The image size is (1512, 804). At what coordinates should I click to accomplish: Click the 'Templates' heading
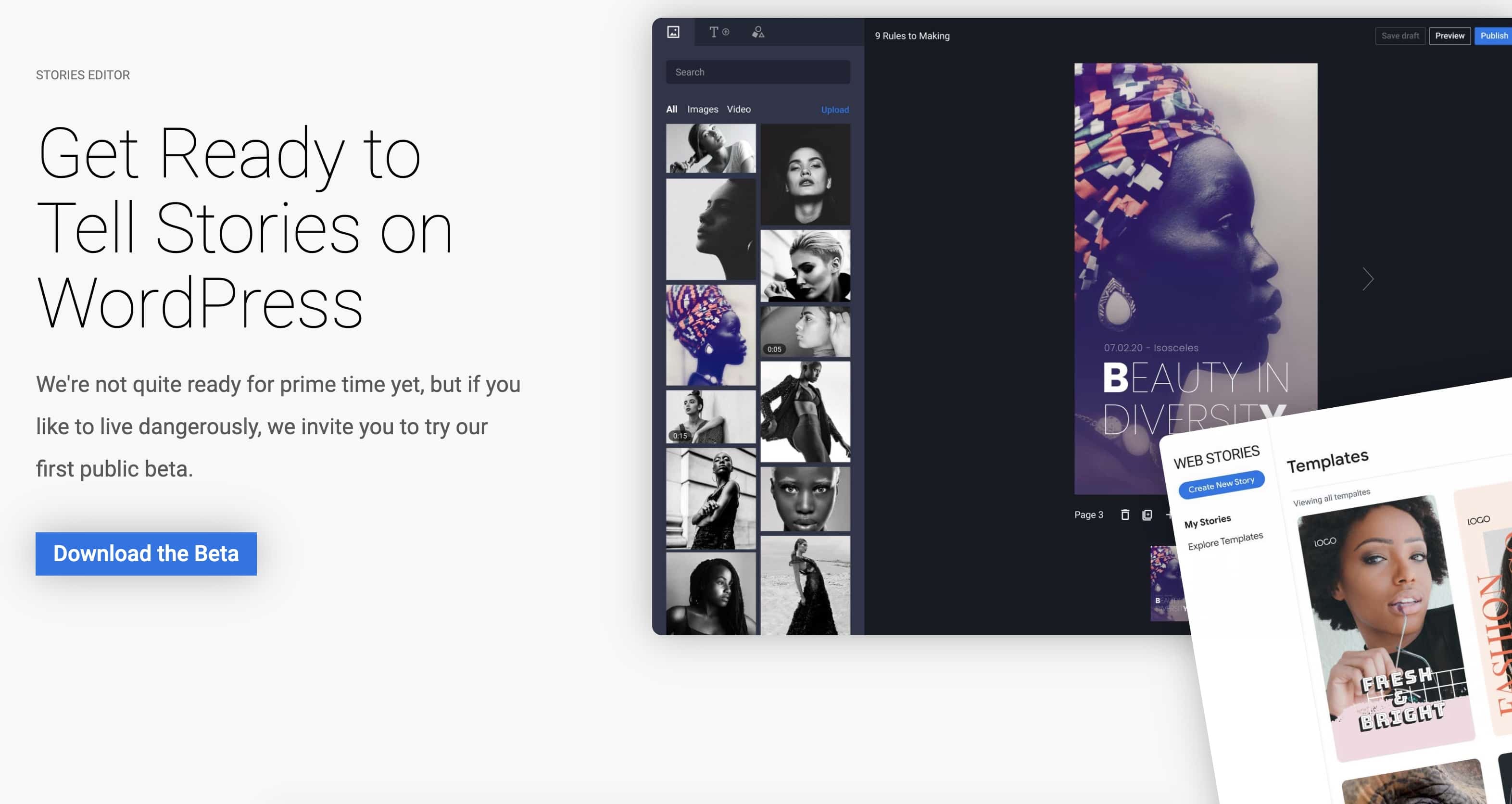coord(1327,461)
